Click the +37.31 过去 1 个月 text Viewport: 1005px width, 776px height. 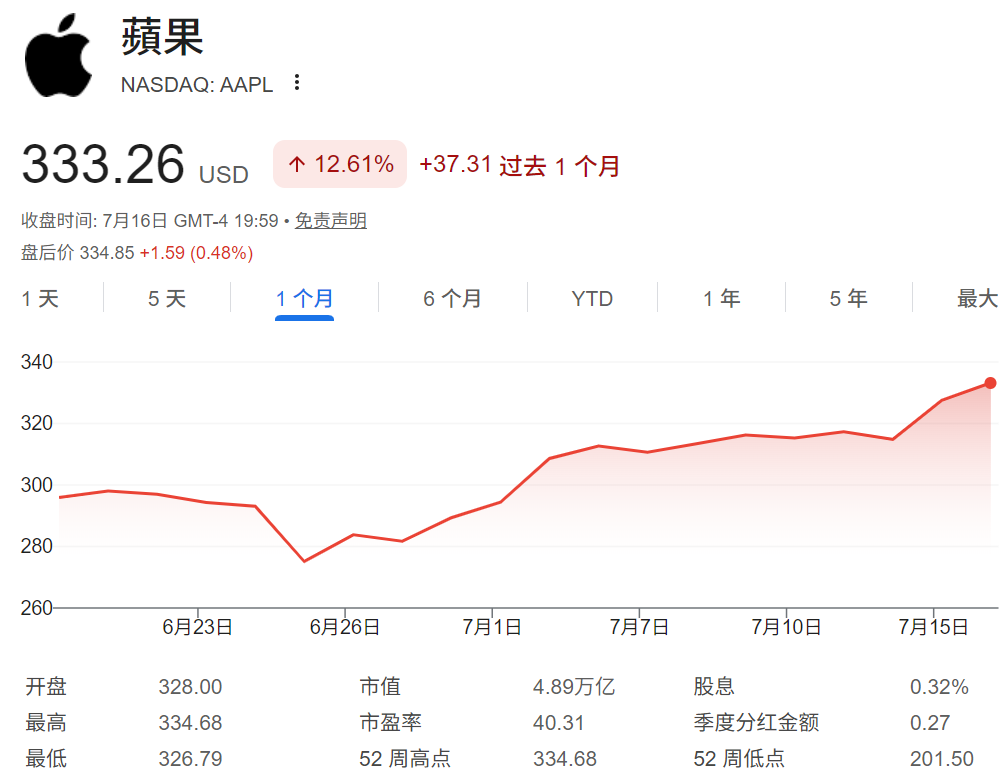pyautogui.click(x=519, y=165)
